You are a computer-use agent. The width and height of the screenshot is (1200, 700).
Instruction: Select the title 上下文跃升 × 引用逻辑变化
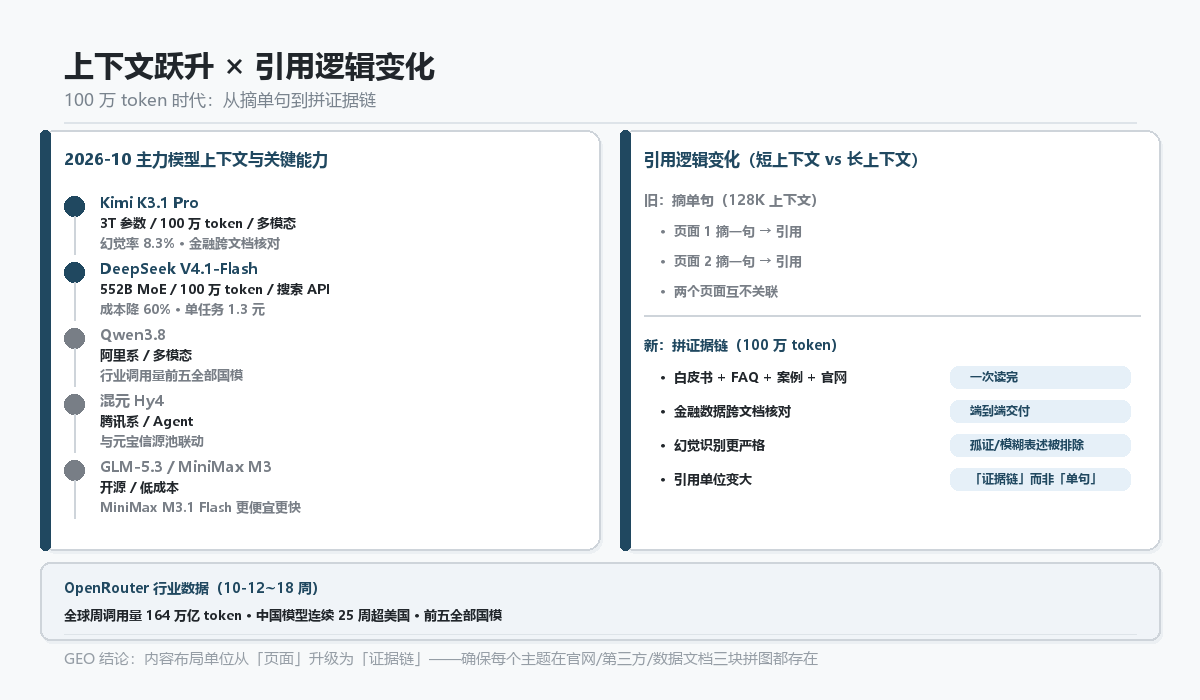(249, 67)
